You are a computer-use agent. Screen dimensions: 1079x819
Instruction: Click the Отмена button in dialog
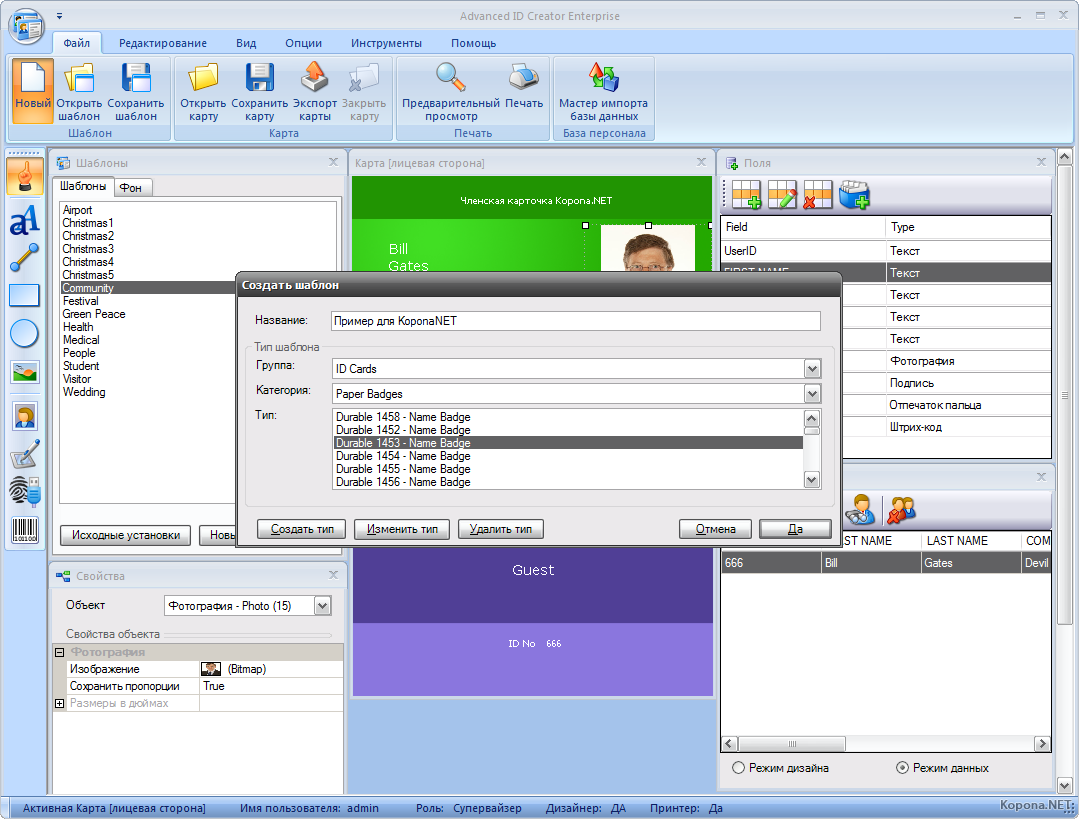715,529
